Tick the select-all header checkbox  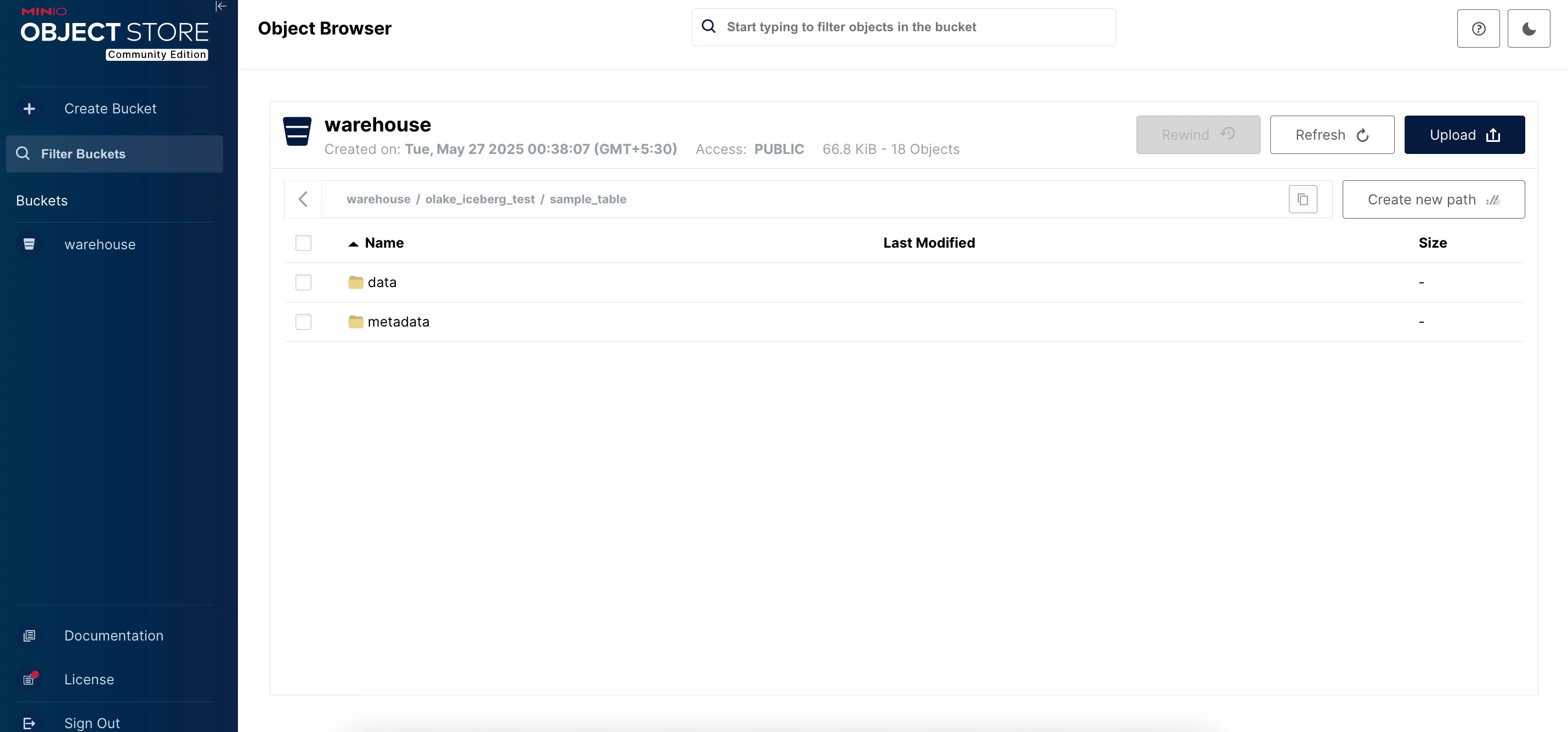click(x=303, y=243)
